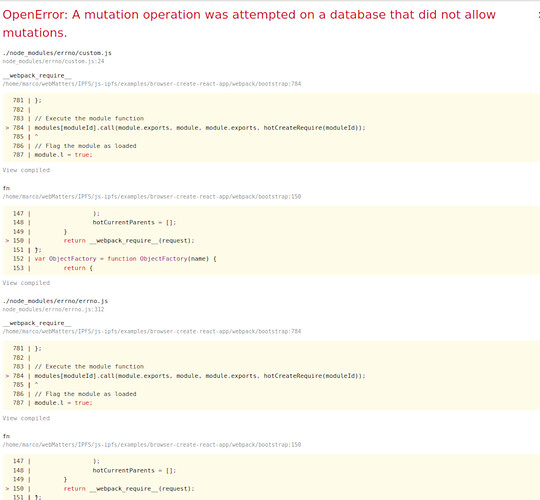
Task: Open the bootstrap:784 path below errno.js
Action: (x=152, y=331)
